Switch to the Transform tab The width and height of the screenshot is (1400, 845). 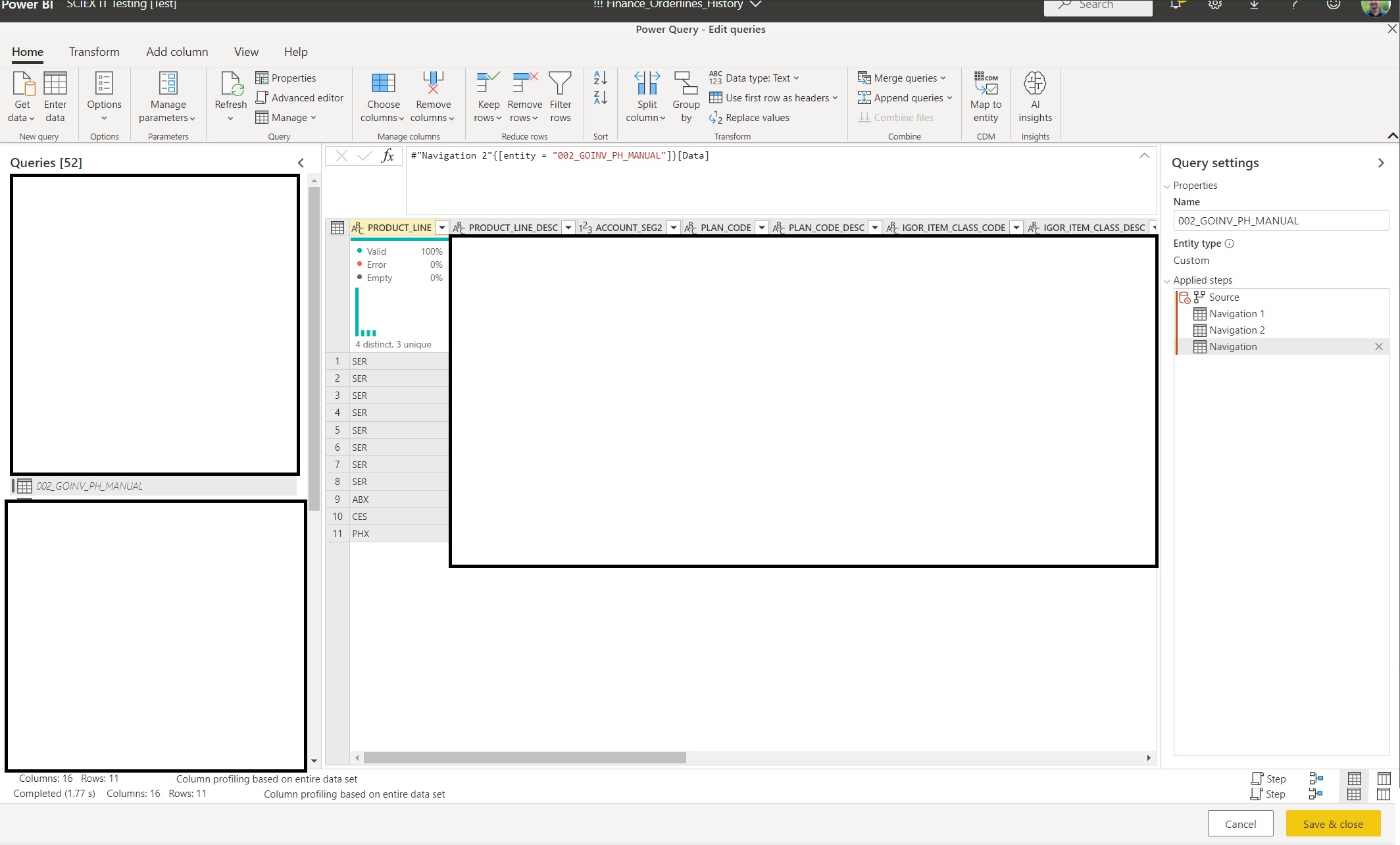[x=94, y=52]
